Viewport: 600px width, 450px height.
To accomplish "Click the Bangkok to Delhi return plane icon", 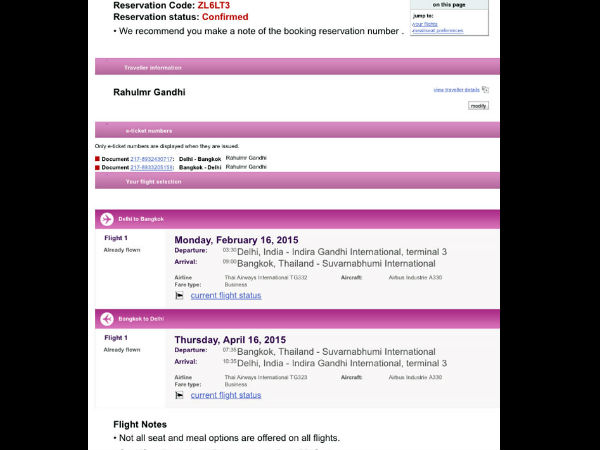I will (106, 319).
